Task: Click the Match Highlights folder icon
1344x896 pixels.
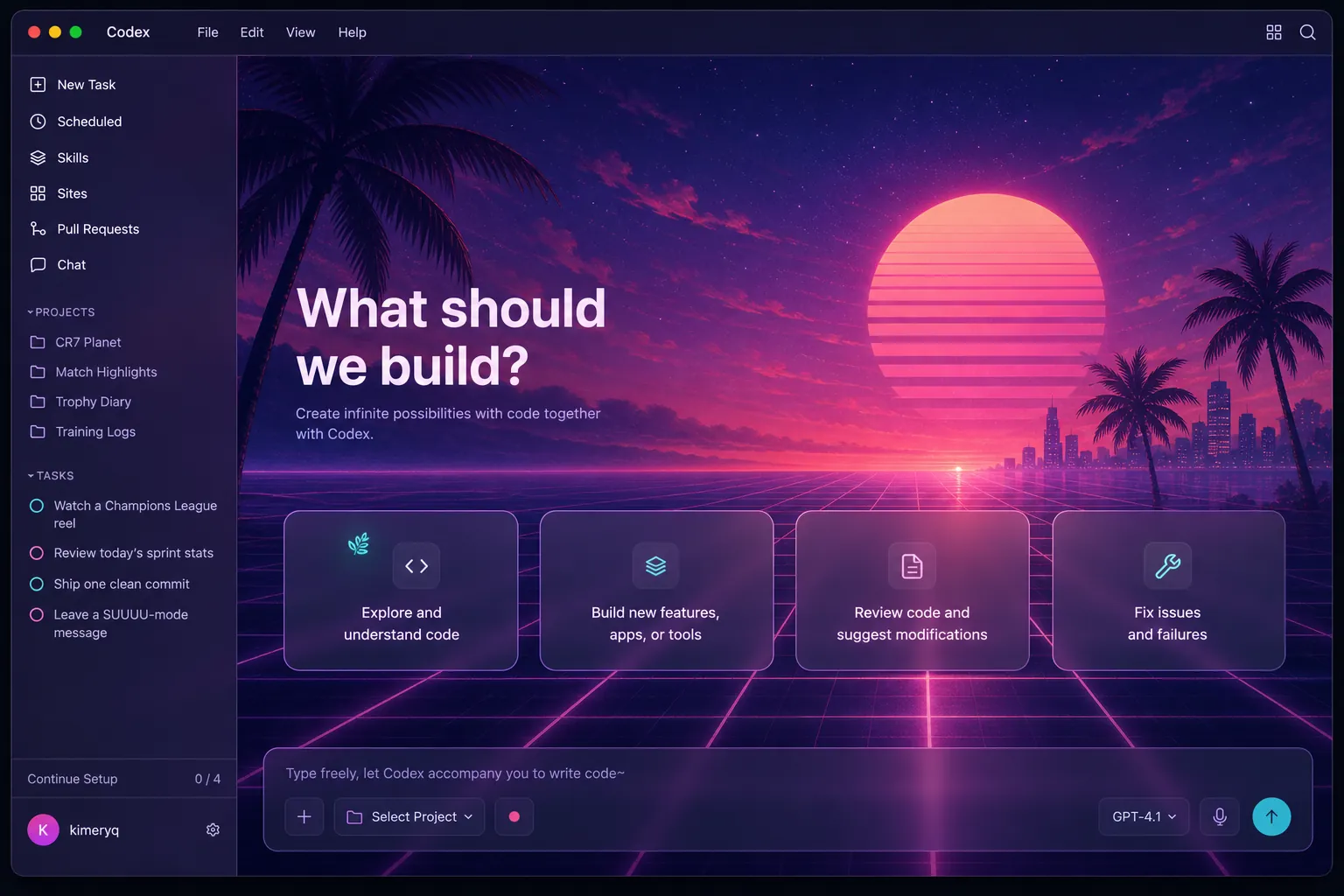Action: point(38,372)
